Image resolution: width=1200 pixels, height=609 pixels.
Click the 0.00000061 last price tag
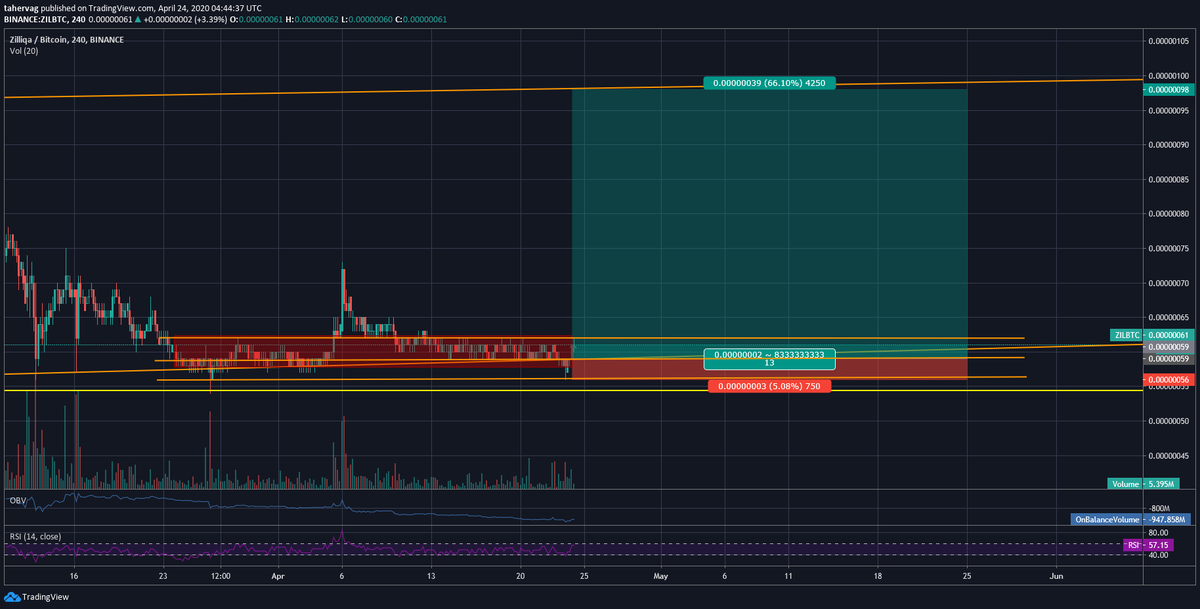pyautogui.click(x=1169, y=335)
